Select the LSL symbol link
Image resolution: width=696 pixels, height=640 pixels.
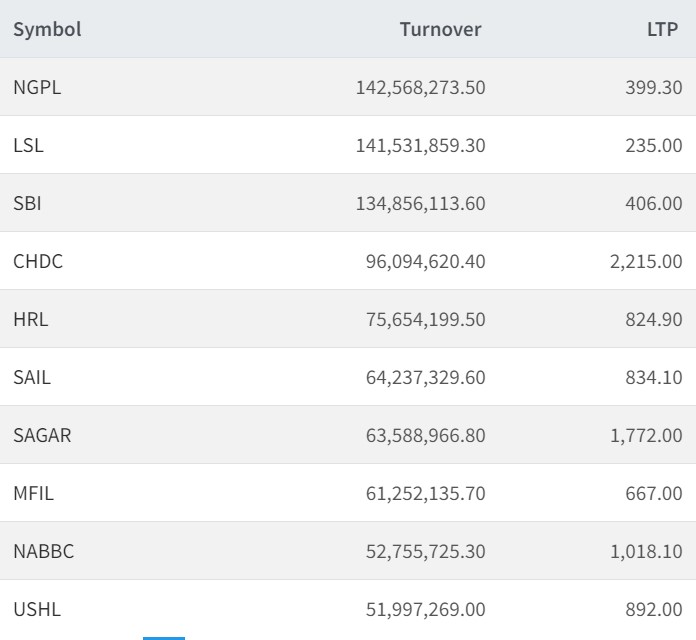[x=28, y=145]
